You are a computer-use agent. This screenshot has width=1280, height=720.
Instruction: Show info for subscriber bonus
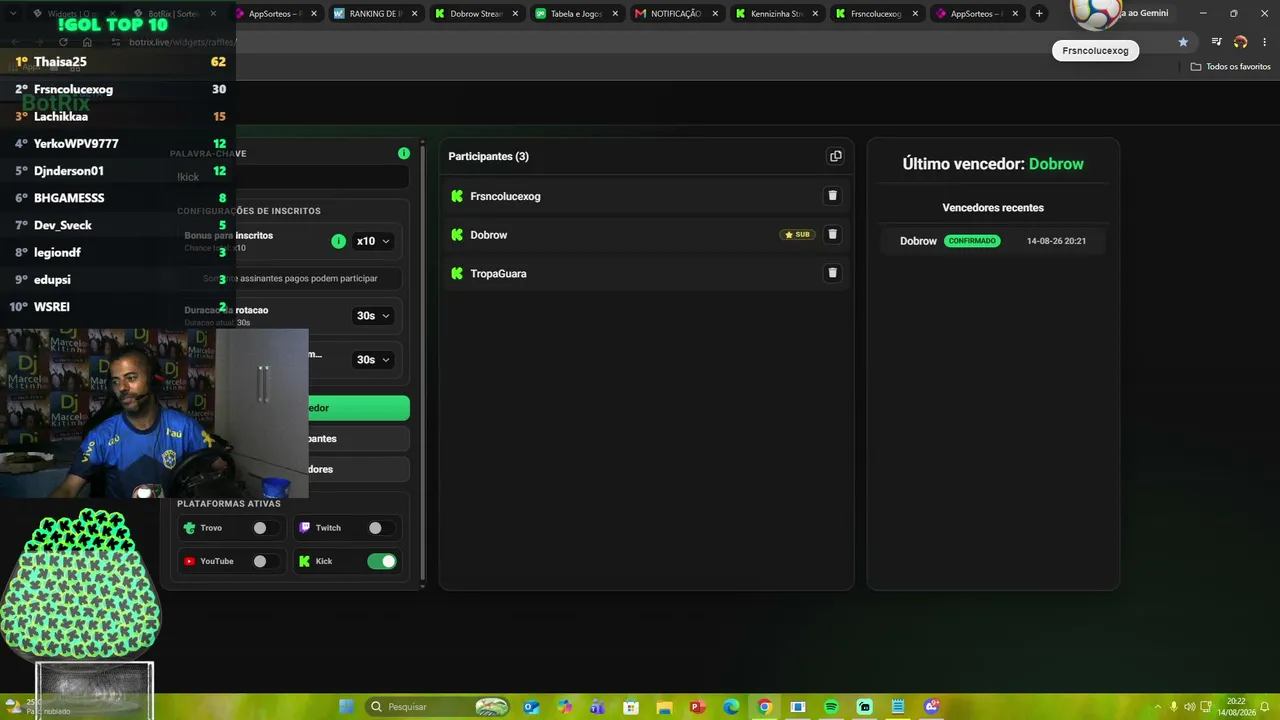tap(338, 241)
